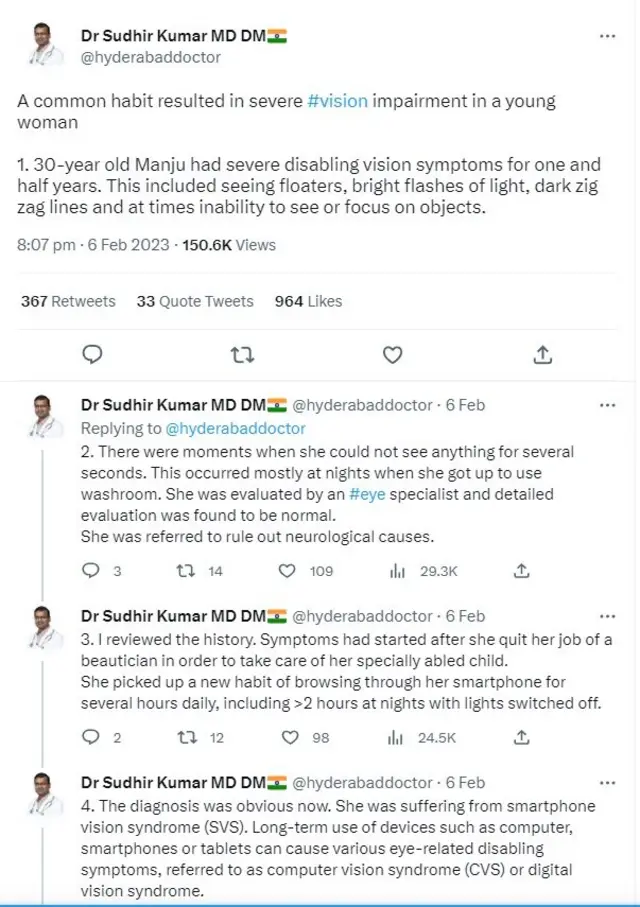Reply to the main tweet
This screenshot has width=640, height=907.
coord(92,354)
